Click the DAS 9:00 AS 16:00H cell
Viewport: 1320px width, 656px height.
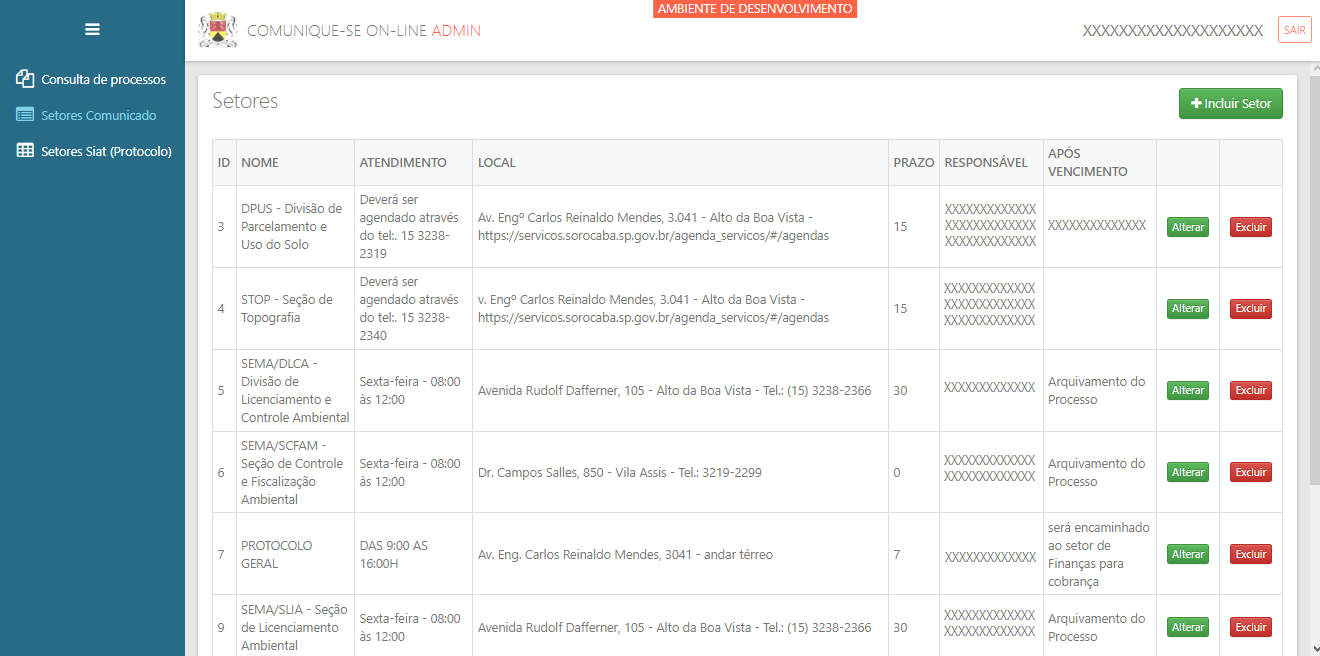[x=414, y=554]
